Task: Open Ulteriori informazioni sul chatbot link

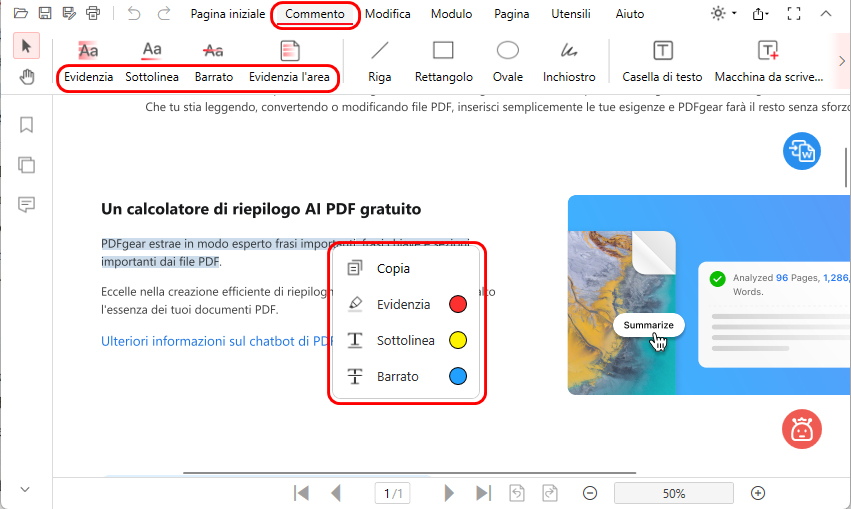Action: (x=217, y=341)
